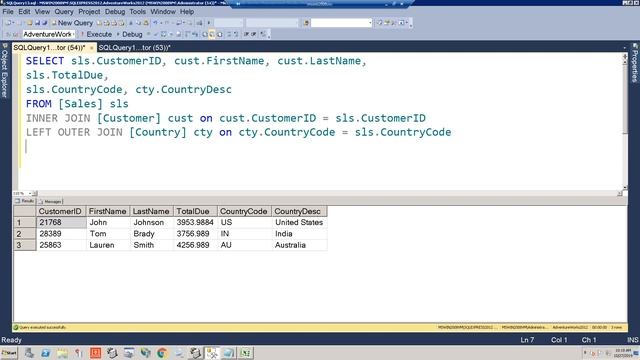
Task: Click the FirstName column header
Action: [x=107, y=211]
